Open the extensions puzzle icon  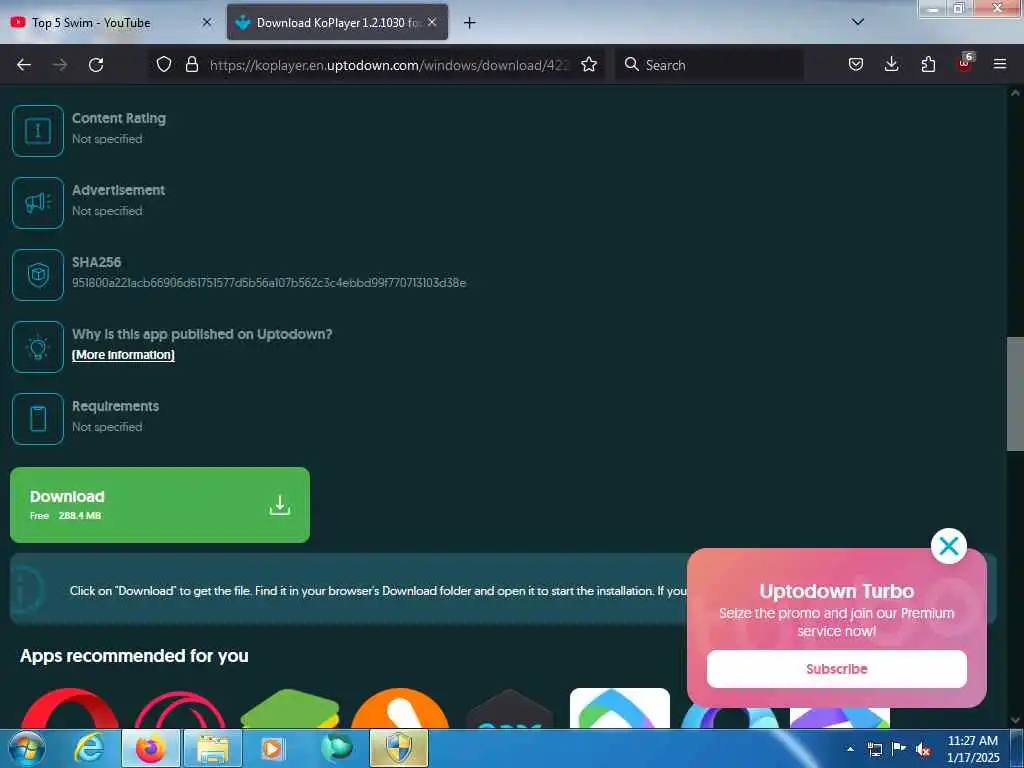pos(928,64)
